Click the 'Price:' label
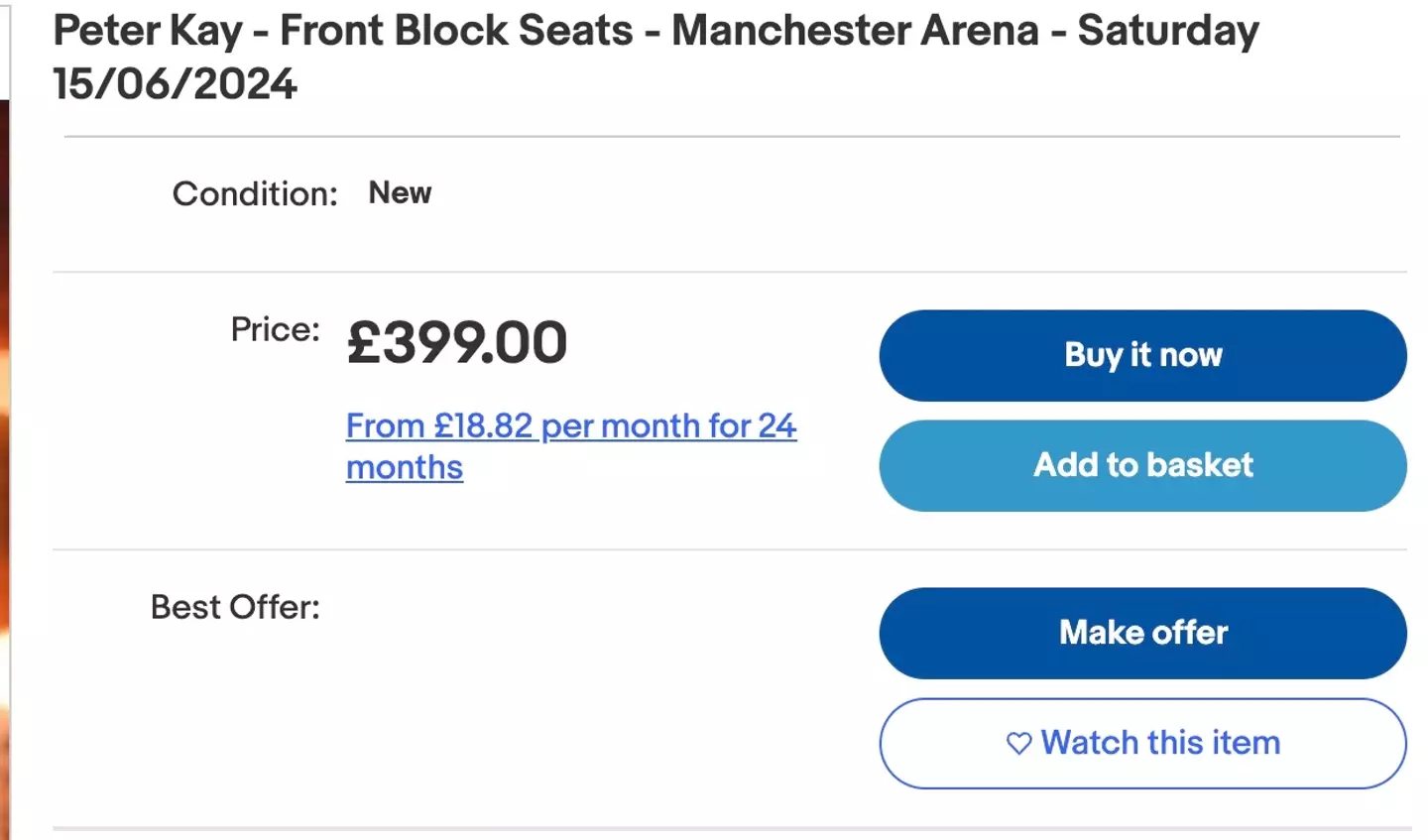Screen dimensions: 1428x840 275,329
